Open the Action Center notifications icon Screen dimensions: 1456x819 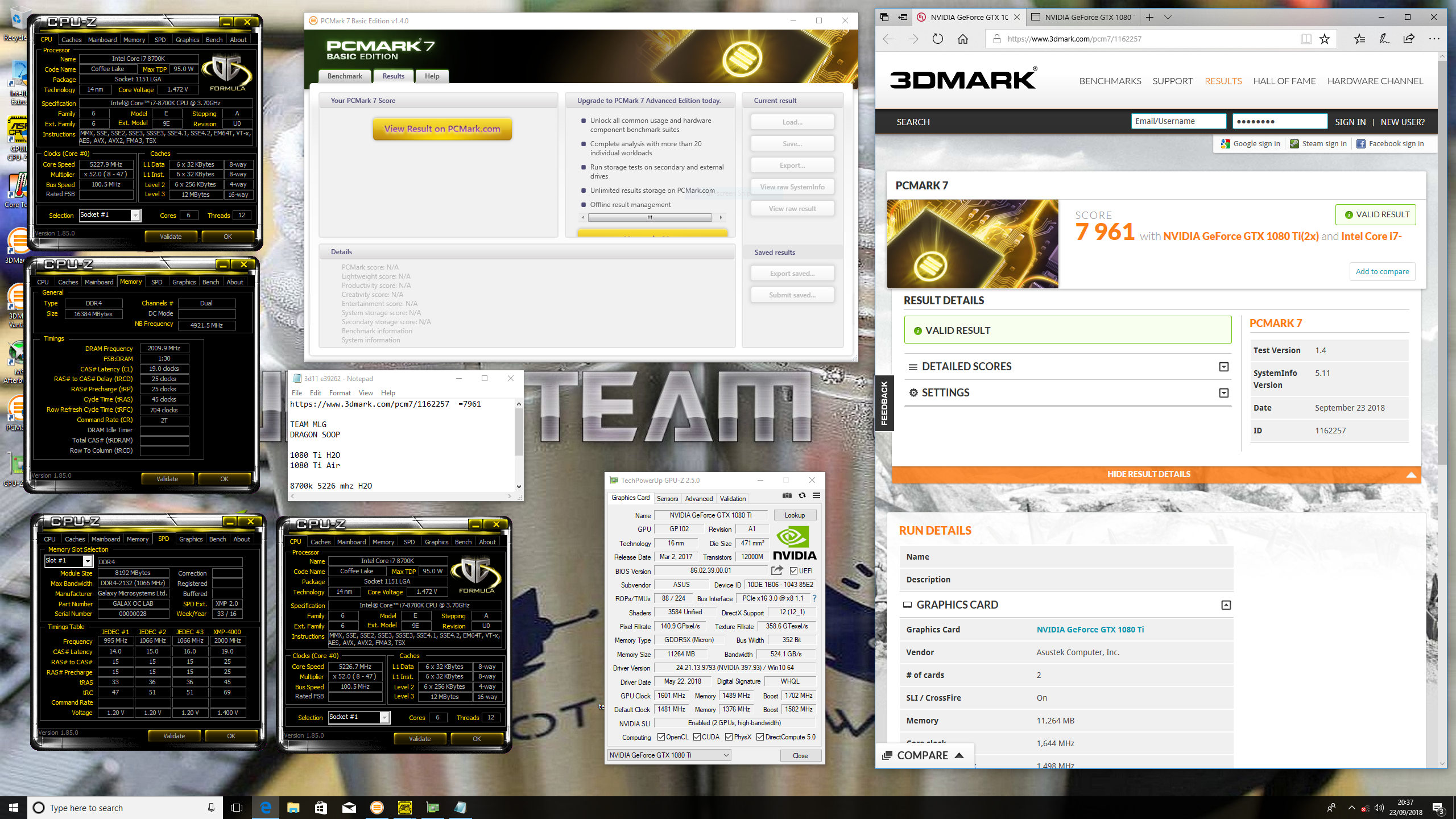click(1438, 807)
